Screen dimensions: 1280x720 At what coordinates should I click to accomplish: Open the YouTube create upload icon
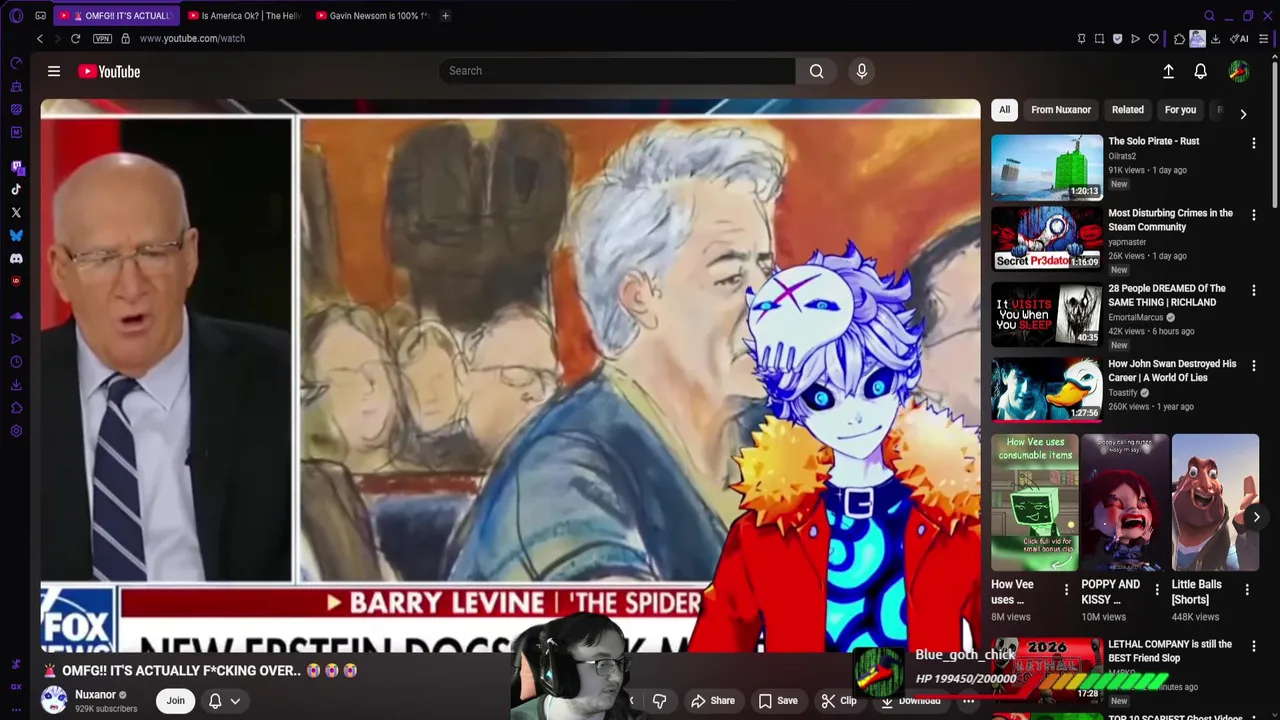1168,71
